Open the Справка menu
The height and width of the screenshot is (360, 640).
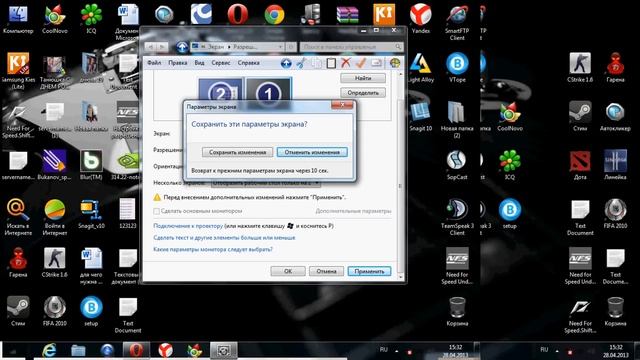[249, 63]
